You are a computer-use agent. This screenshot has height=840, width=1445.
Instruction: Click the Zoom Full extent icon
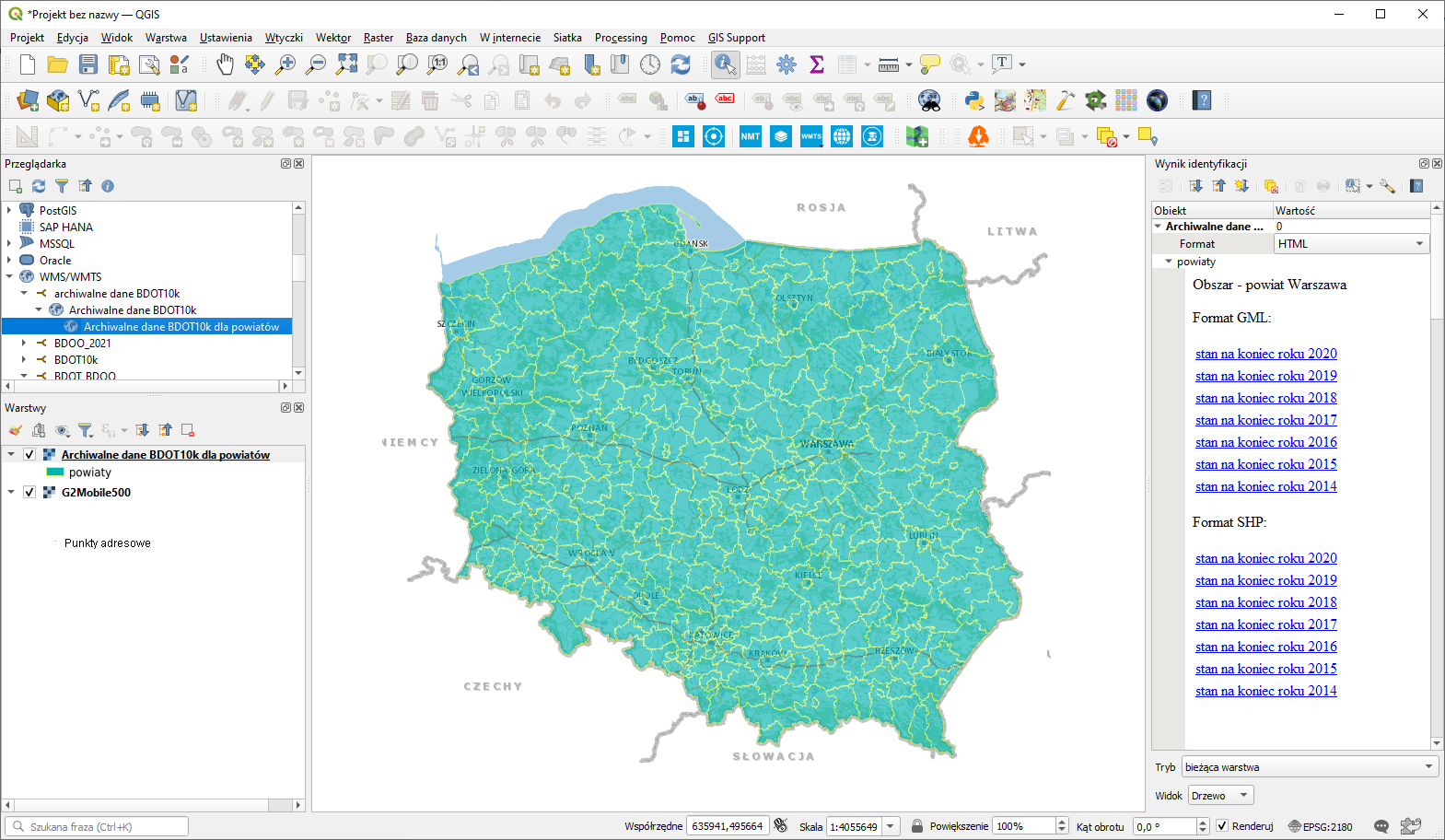pos(346,64)
